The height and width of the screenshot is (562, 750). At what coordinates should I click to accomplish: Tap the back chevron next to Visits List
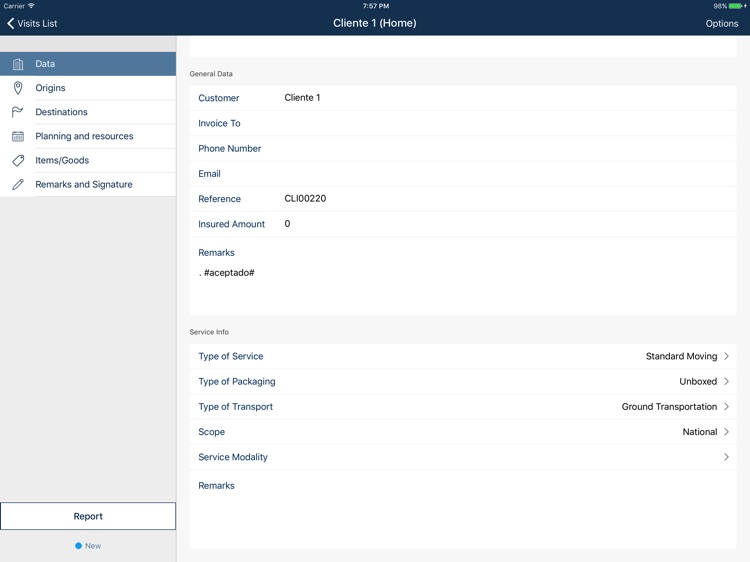coord(11,23)
